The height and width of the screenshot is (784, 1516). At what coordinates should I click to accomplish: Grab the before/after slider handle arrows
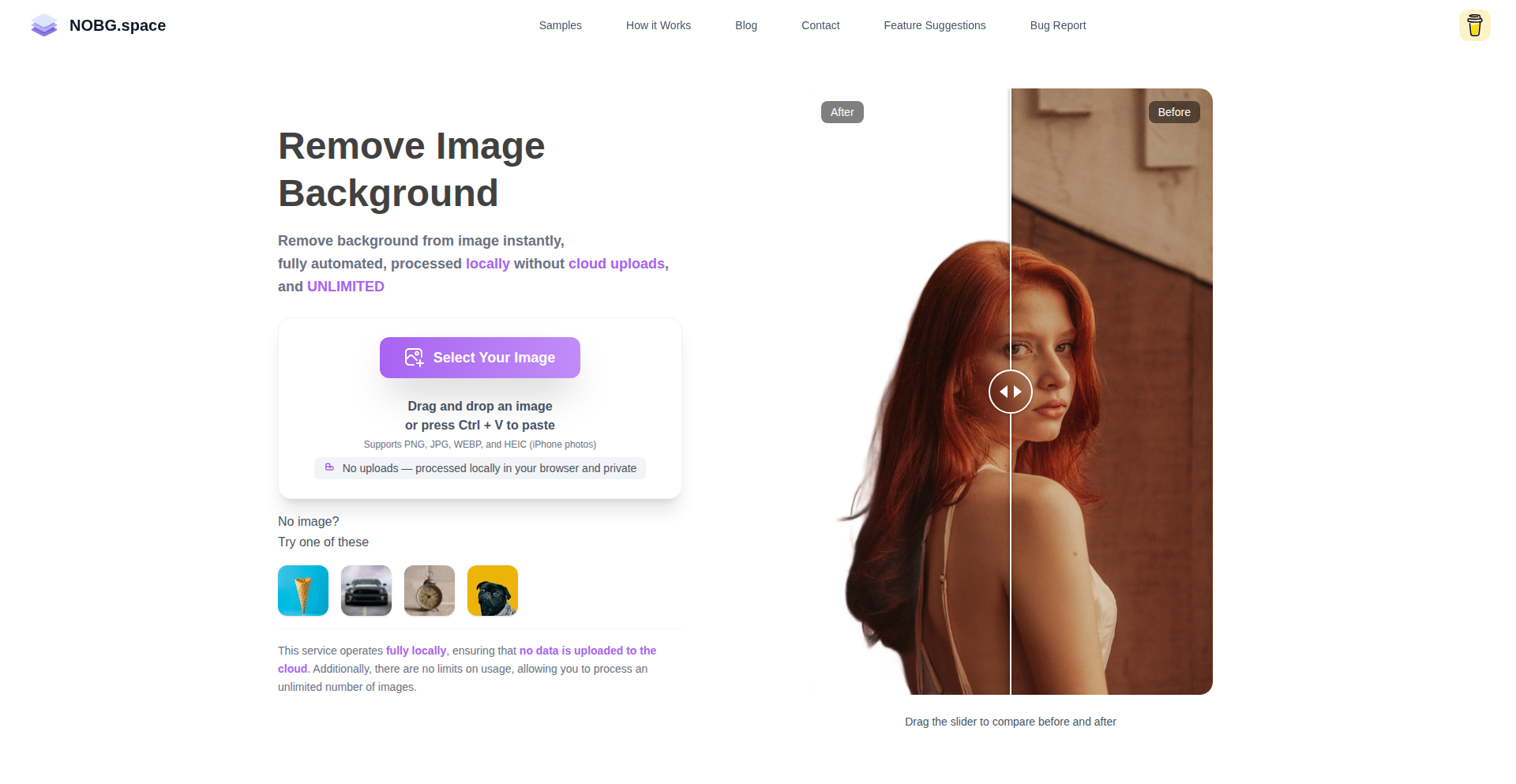coord(1011,392)
